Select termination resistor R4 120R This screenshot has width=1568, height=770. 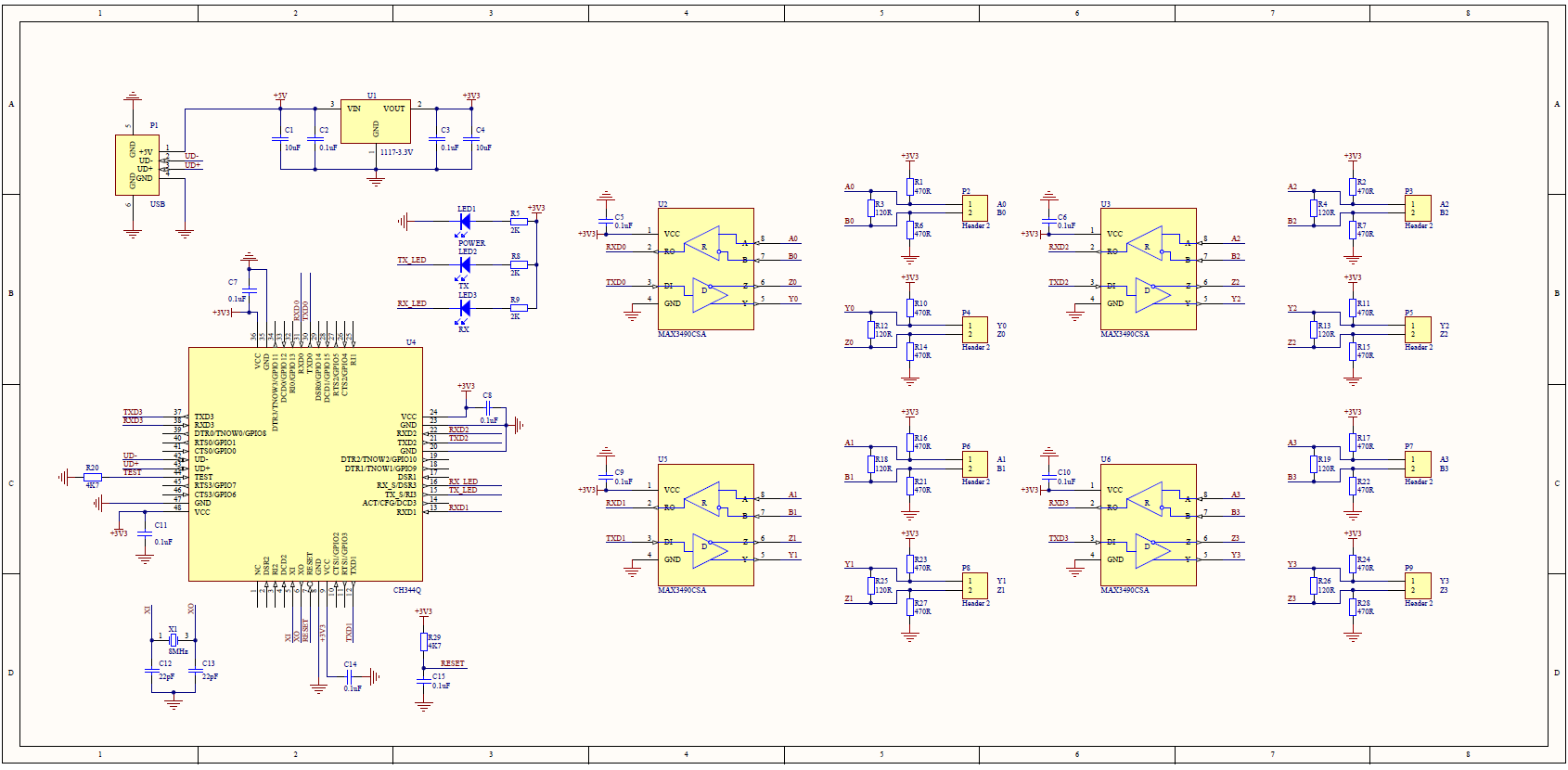point(1314,208)
